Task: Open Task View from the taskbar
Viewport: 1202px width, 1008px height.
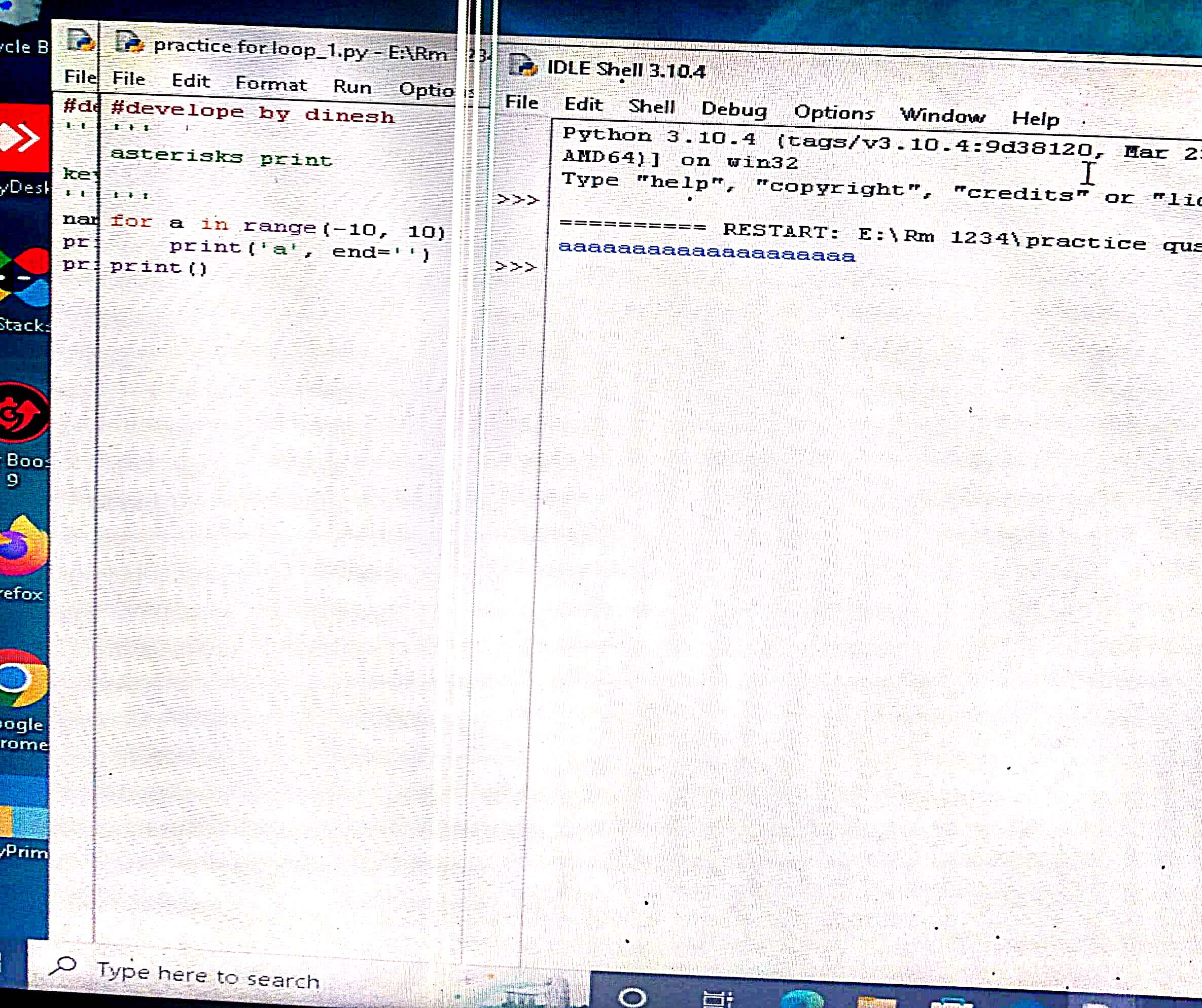Action: (717, 999)
